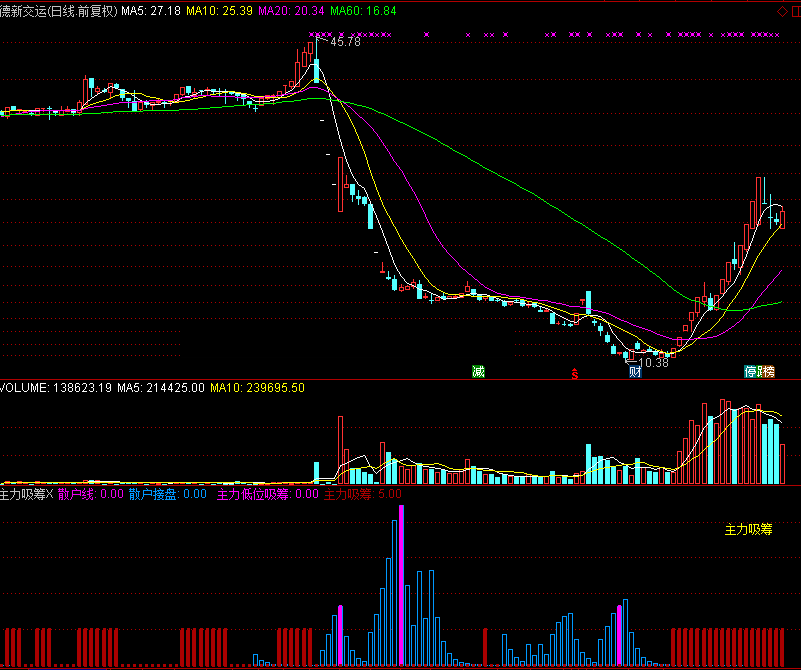
Task: Click the volume MA5: 214425.00 label
Action: (x=161, y=388)
